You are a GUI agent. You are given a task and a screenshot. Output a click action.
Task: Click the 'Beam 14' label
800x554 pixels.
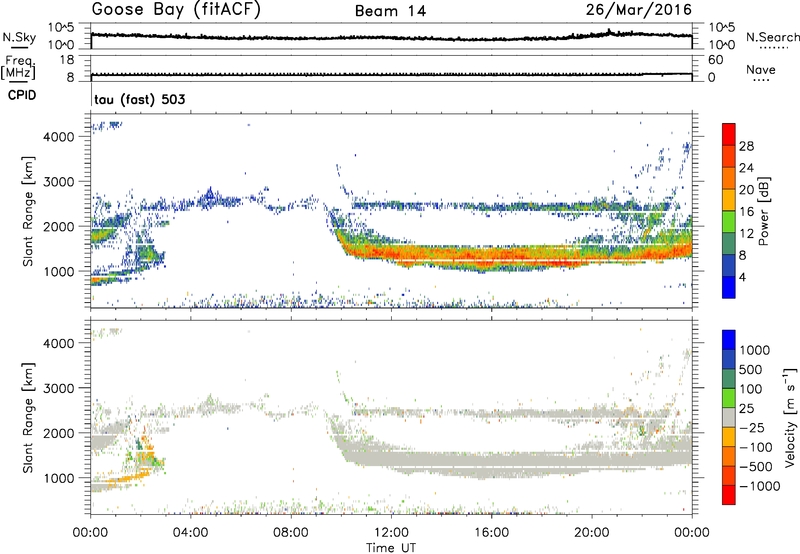(x=390, y=11)
